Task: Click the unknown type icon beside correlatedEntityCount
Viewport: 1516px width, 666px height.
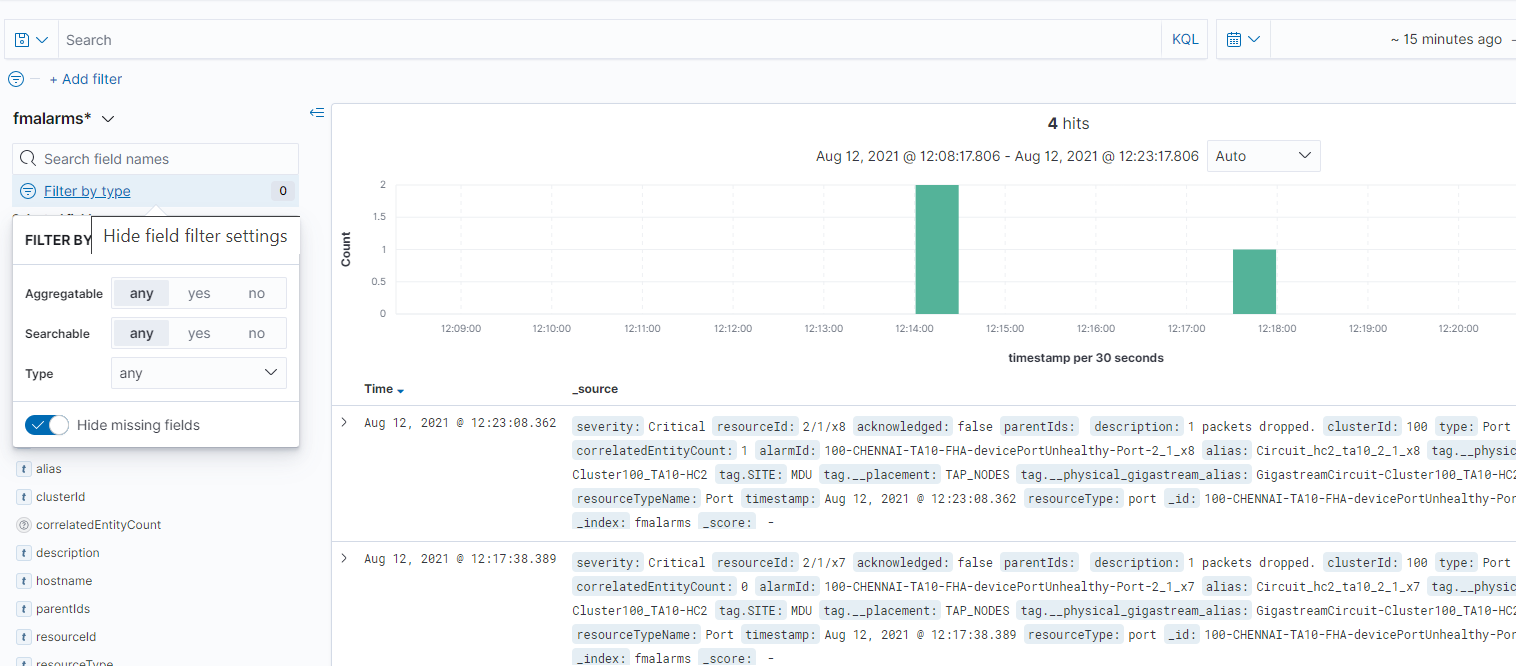Action: (x=24, y=525)
